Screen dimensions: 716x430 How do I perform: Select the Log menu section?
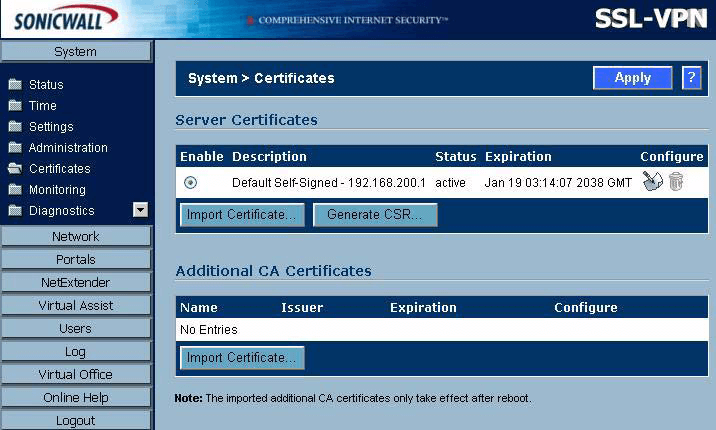coord(76,351)
